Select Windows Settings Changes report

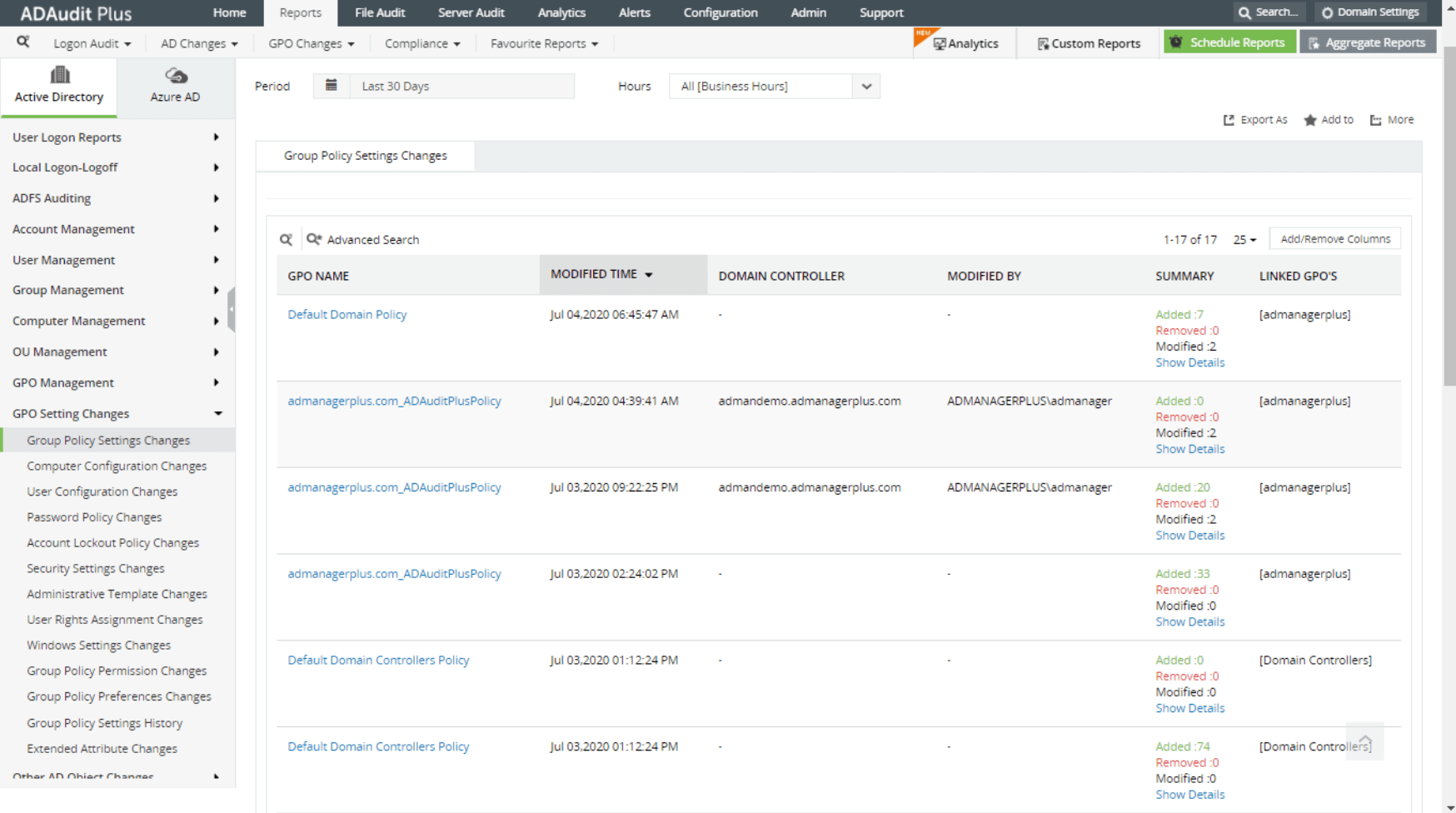click(x=98, y=646)
